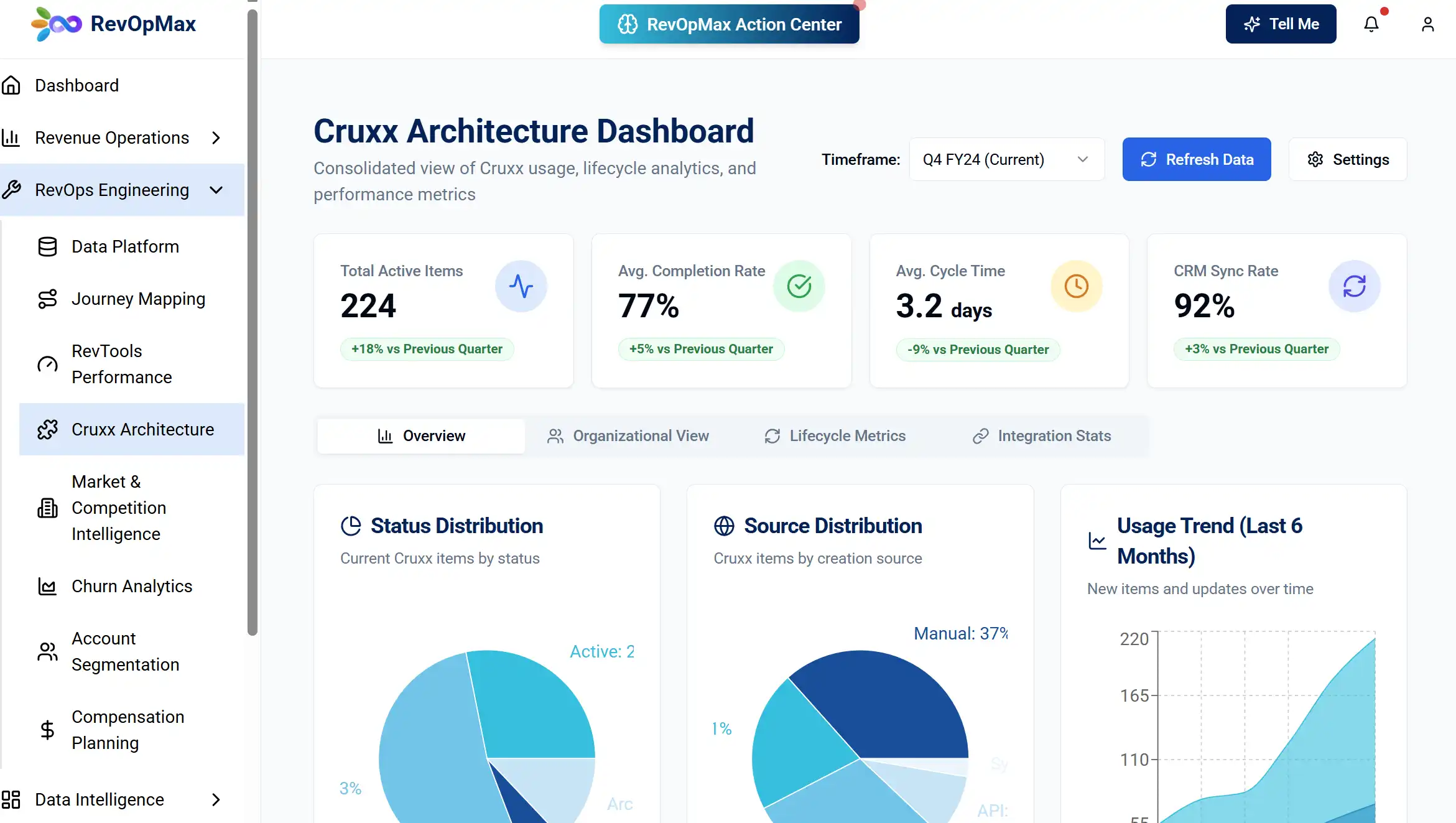Click the Compensation Planning dollar icon

click(x=47, y=730)
